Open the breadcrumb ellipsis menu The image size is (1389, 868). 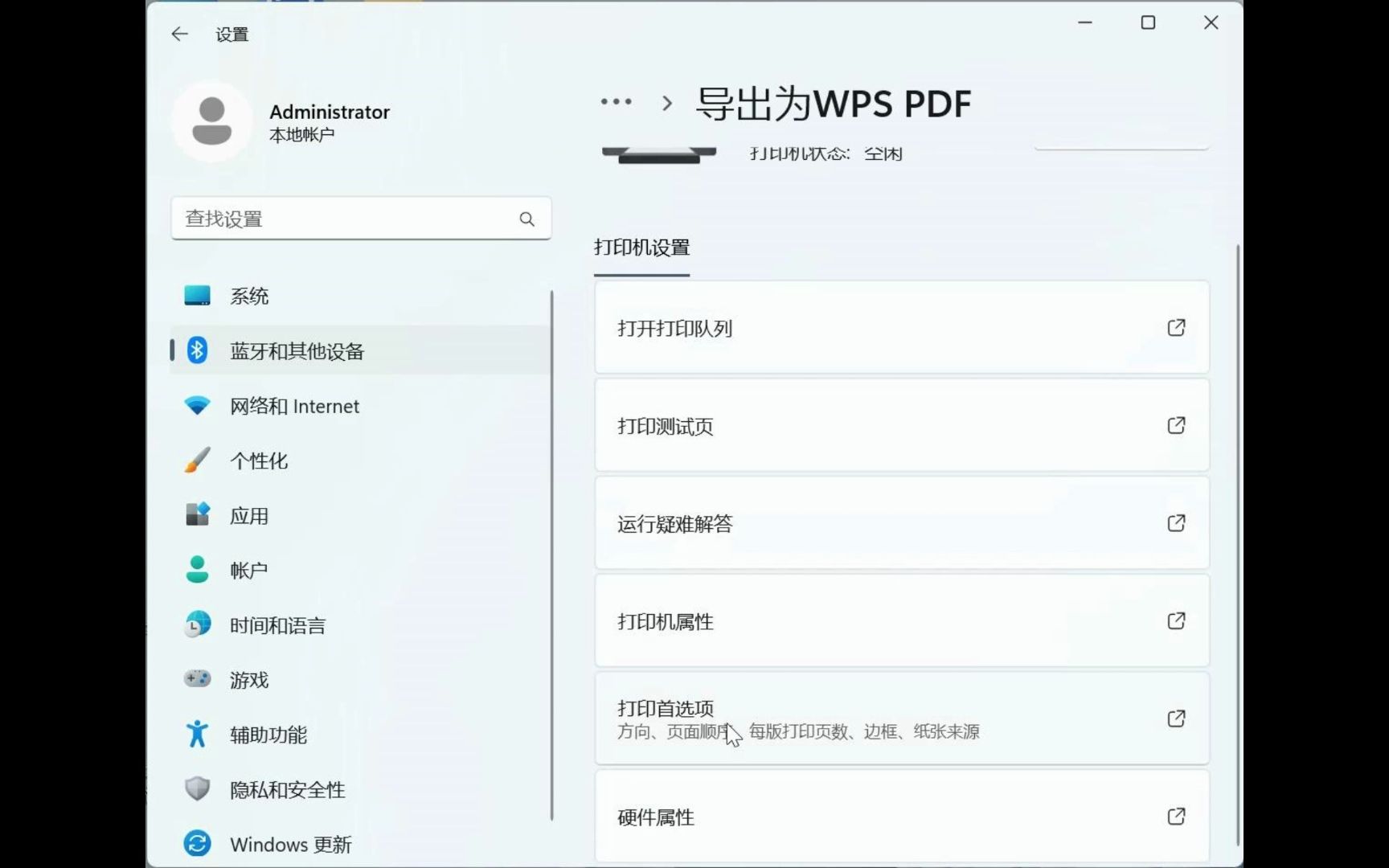tap(617, 102)
